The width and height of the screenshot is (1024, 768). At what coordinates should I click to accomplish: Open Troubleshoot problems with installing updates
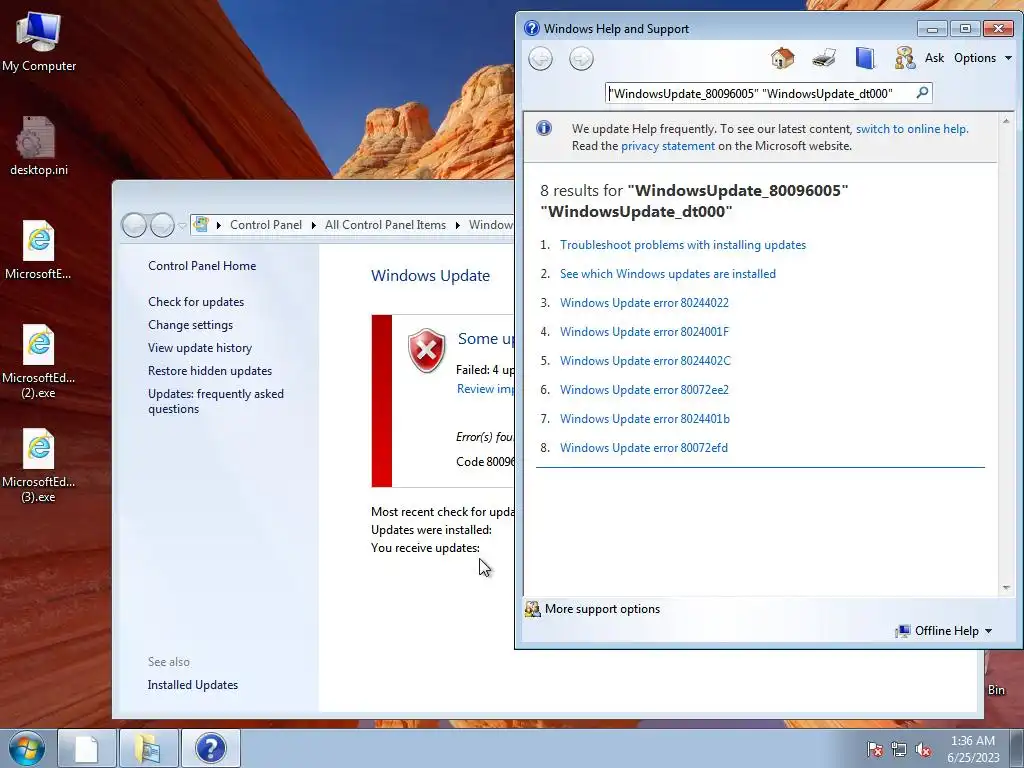(x=682, y=245)
